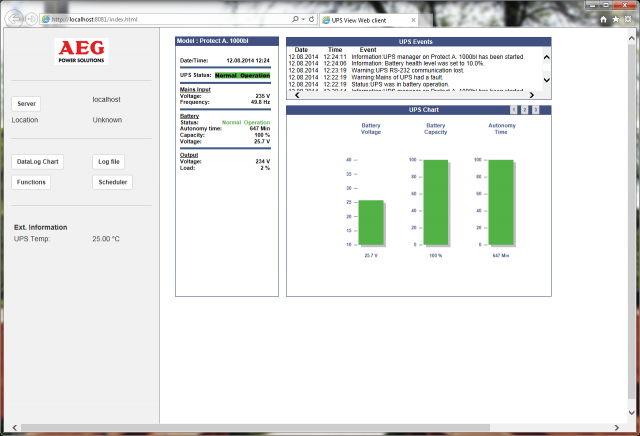Click page horizontal scrollbar left arrow
This screenshot has width=640, height=436.
pos(15,427)
